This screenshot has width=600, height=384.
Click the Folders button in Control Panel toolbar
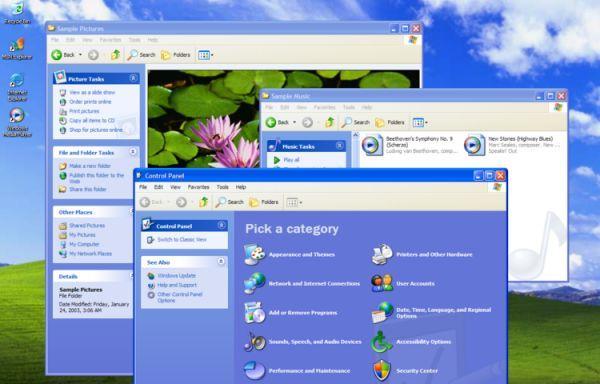pos(264,202)
